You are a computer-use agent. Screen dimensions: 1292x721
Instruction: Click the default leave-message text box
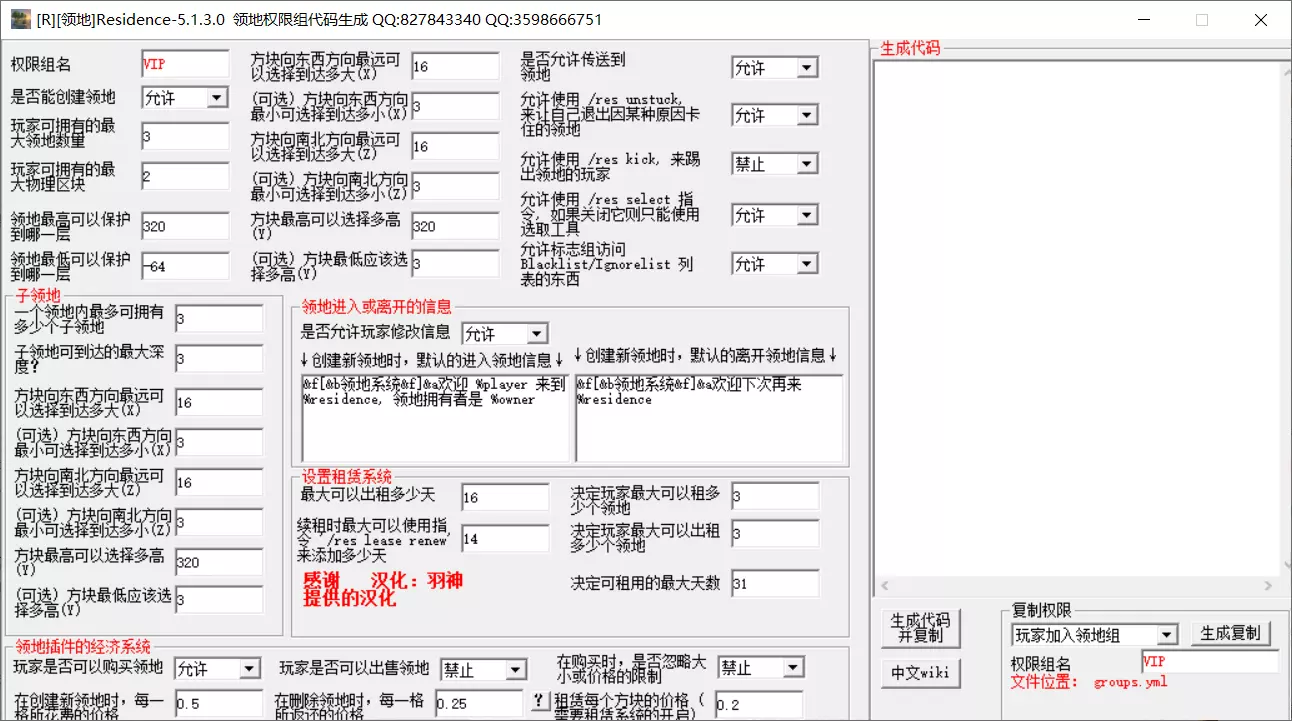[709, 418]
